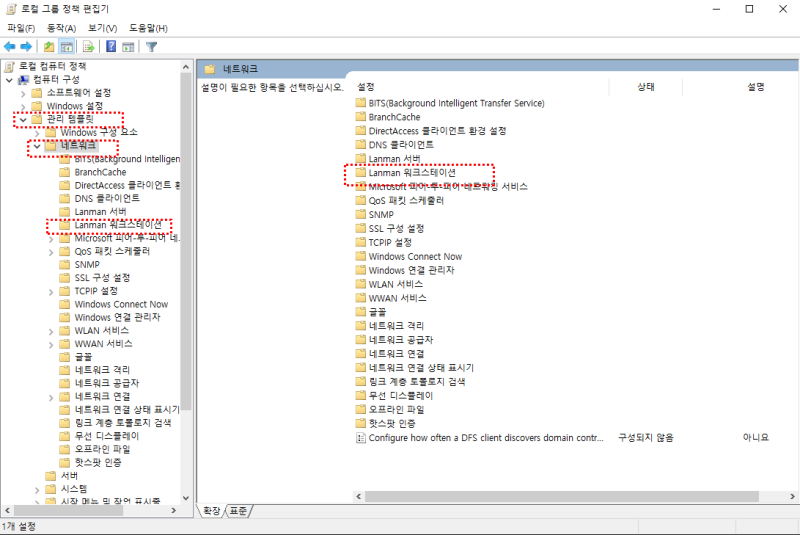Click the Export List toolbar icon
The image size is (800, 535).
(89, 47)
